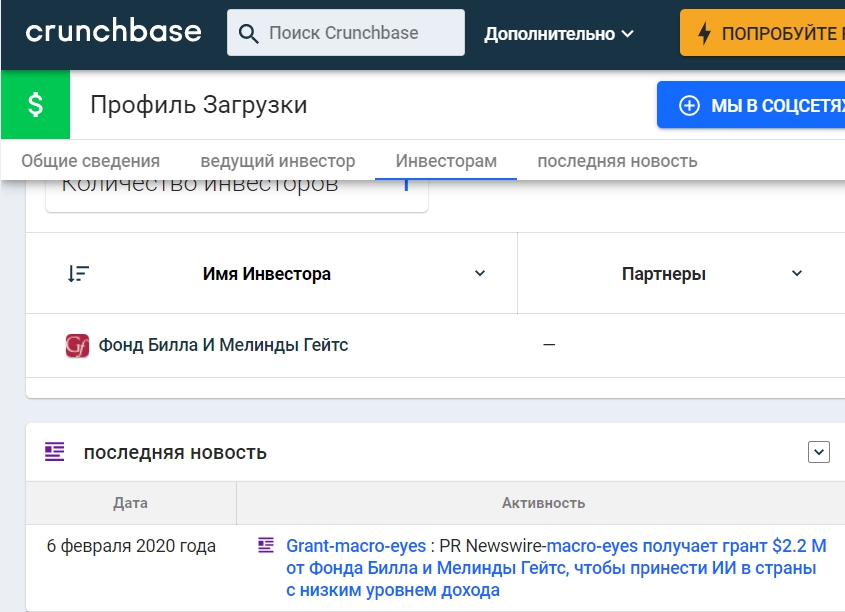Click the ПОПРОБУЙТЕ orange button
The width and height of the screenshot is (845, 612).
(x=762, y=33)
